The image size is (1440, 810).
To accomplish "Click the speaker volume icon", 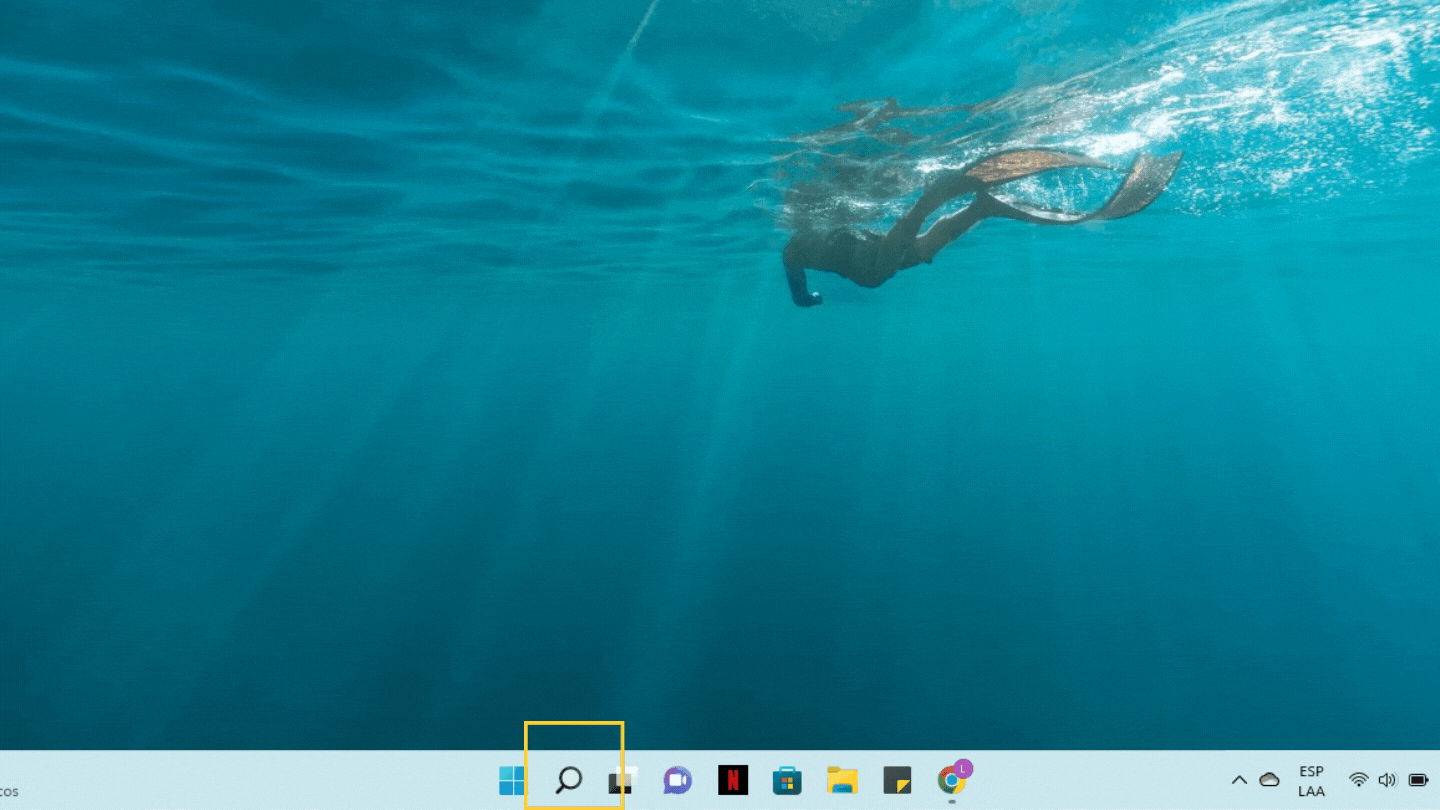I will pos(1387,780).
